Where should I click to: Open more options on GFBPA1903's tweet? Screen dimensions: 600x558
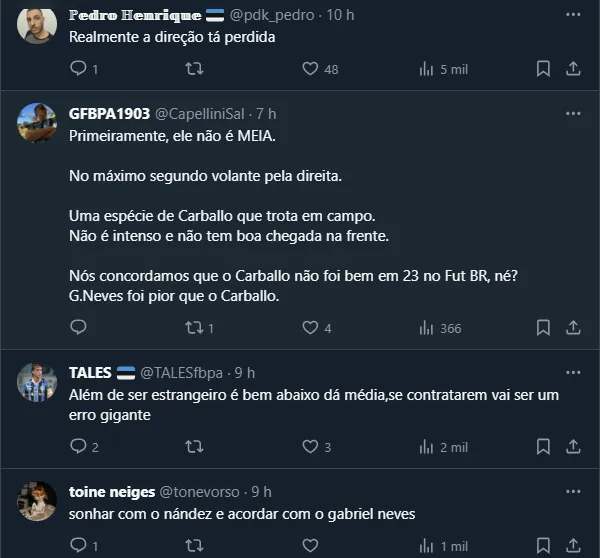[x=573, y=113]
